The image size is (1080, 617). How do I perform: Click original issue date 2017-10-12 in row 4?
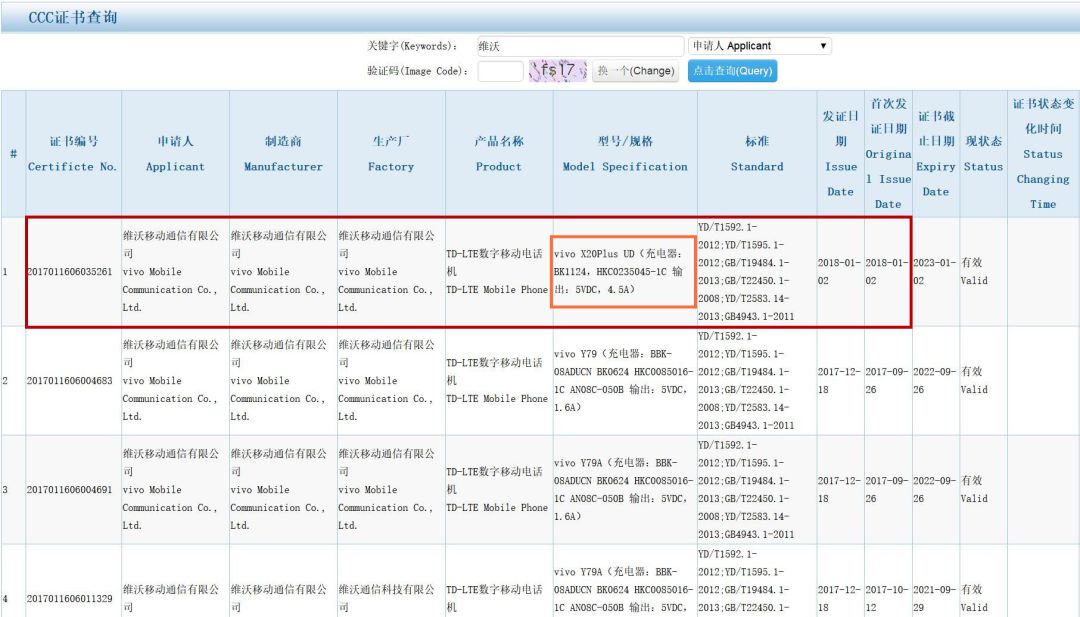(x=887, y=598)
